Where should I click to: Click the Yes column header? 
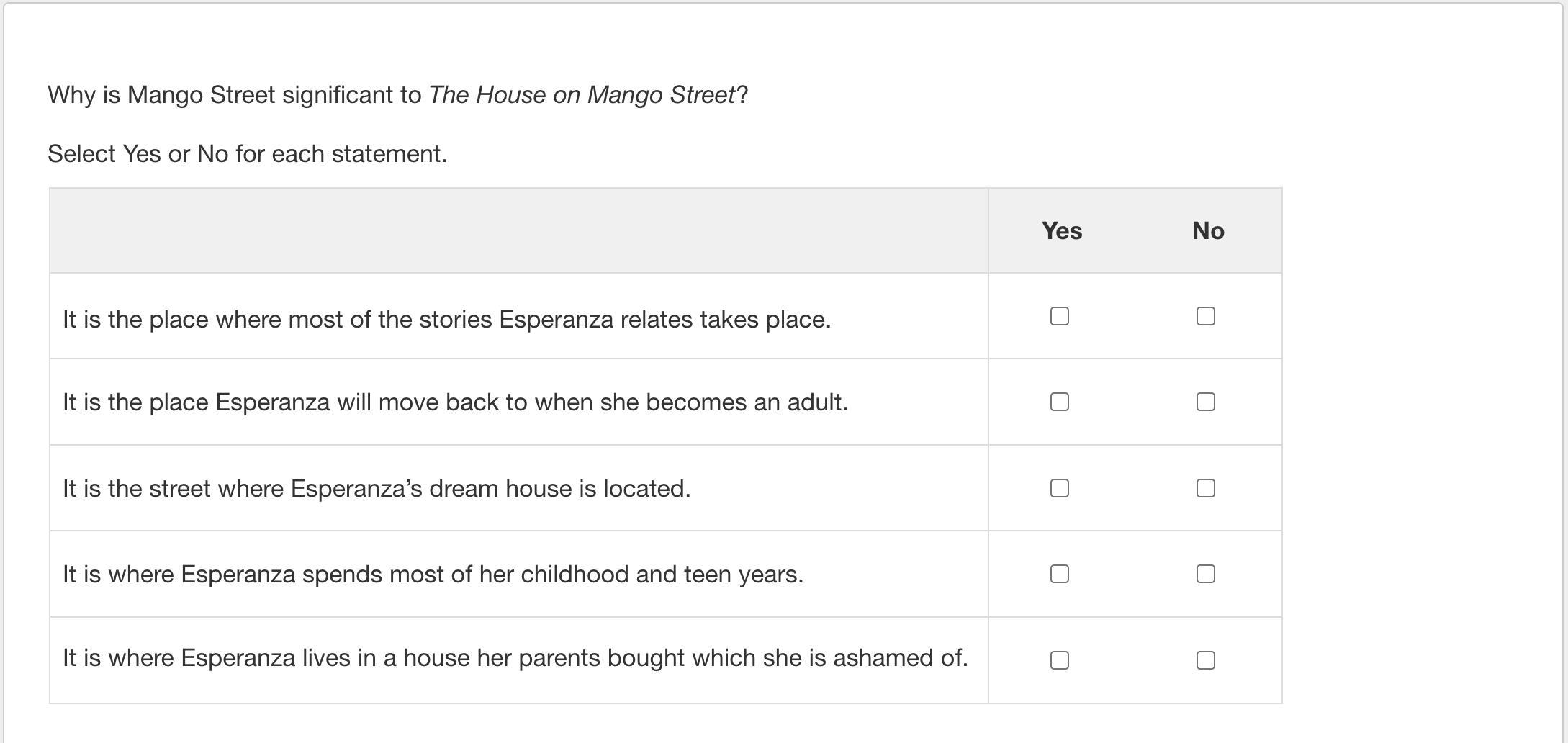click(x=1061, y=230)
